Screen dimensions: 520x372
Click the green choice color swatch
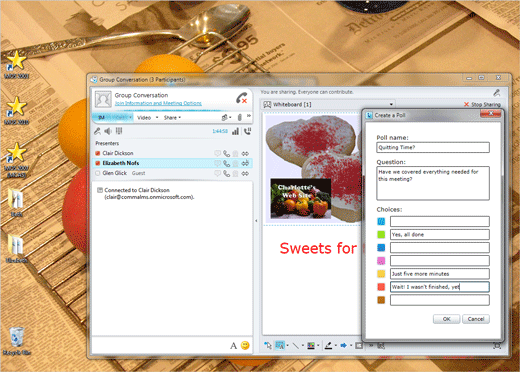[x=381, y=235]
